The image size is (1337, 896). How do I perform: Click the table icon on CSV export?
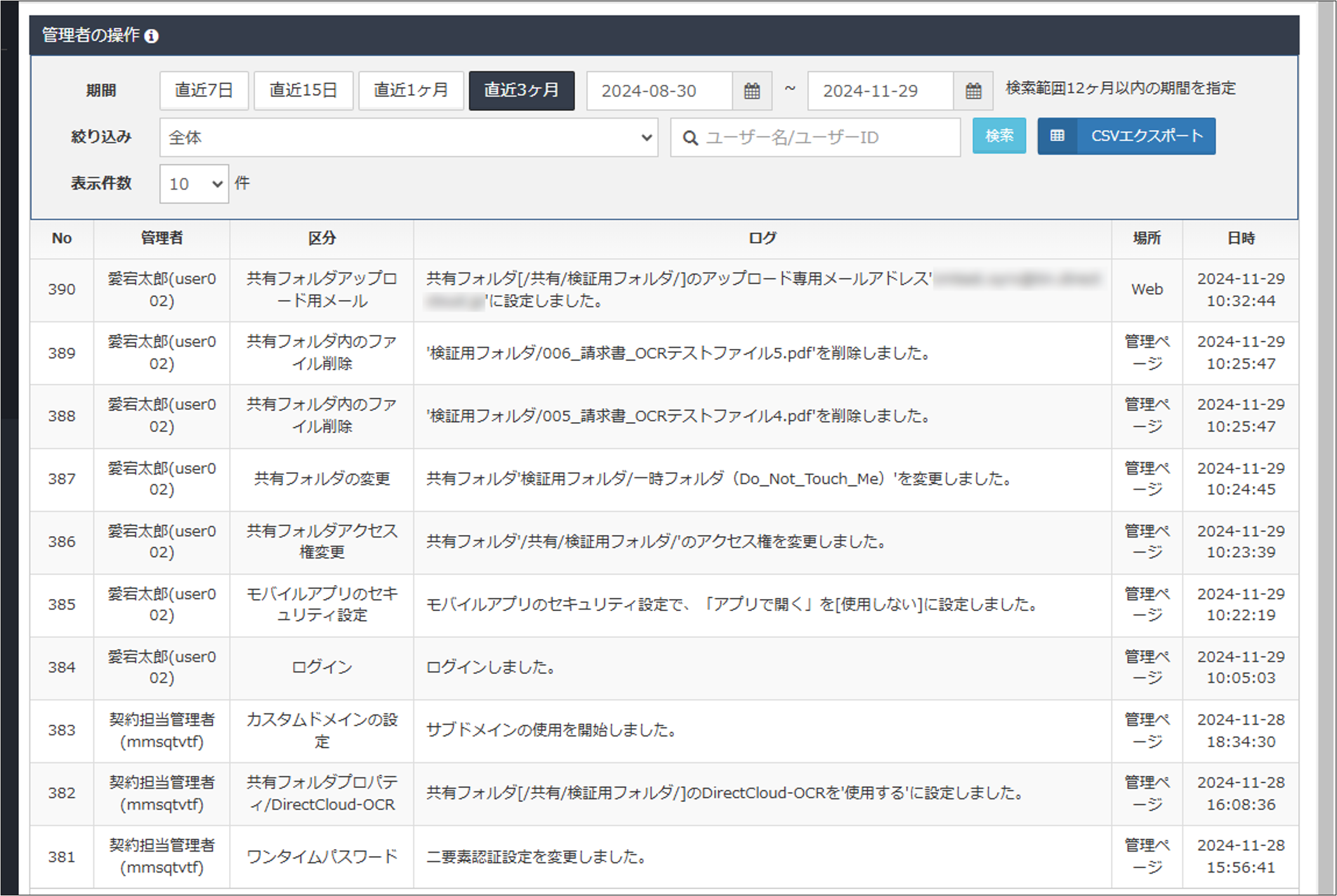[x=1057, y=136]
